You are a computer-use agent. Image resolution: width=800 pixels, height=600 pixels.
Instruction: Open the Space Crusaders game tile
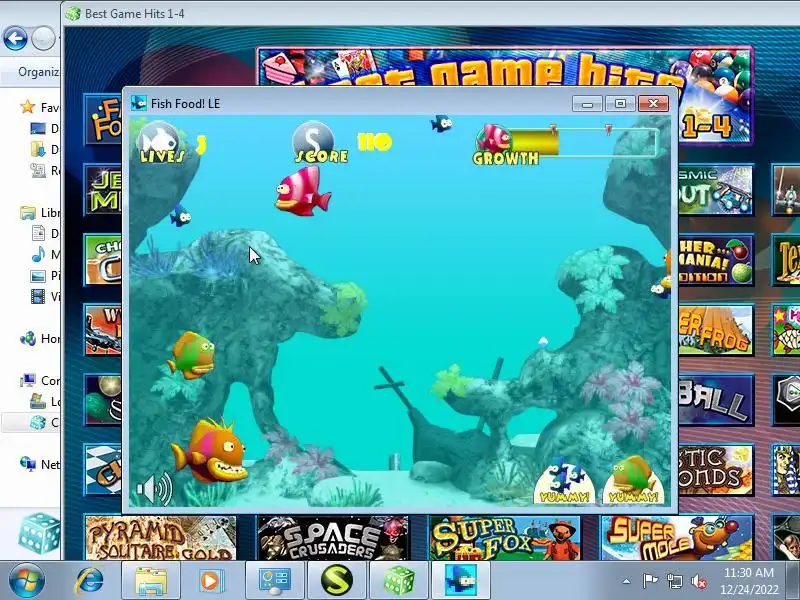pos(333,538)
